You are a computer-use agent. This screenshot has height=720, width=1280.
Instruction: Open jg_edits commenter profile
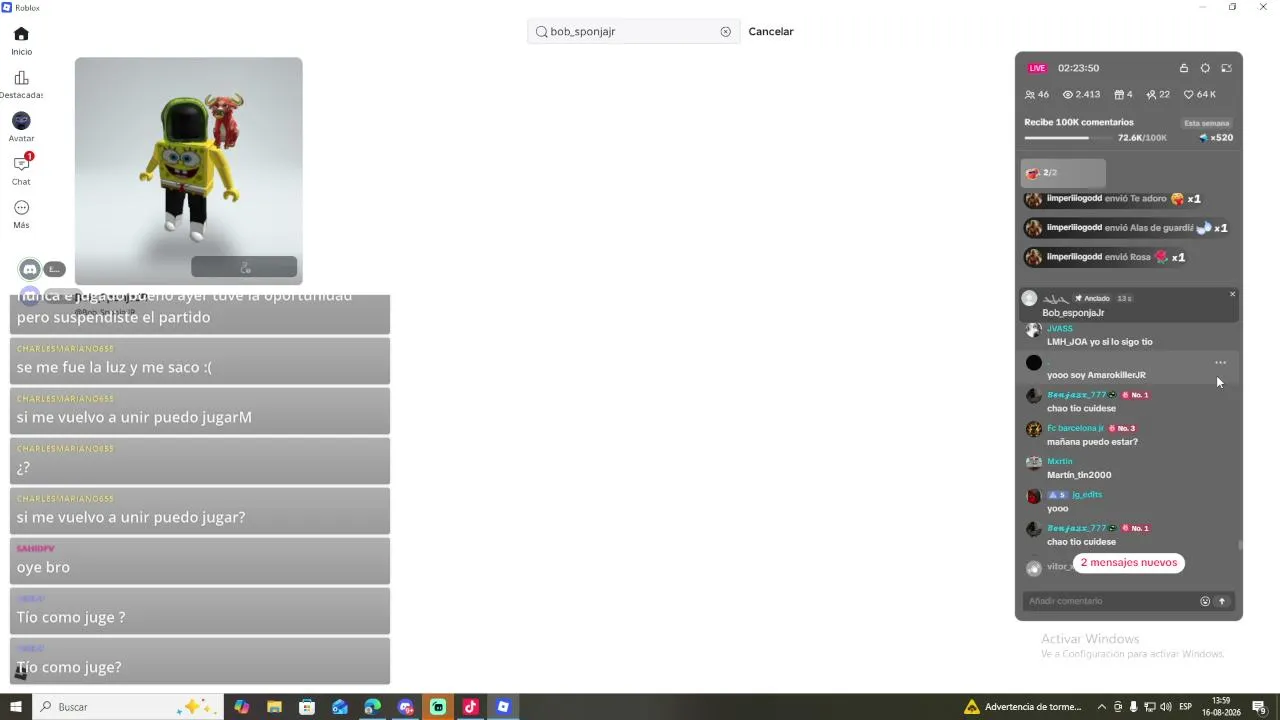(x=1086, y=495)
